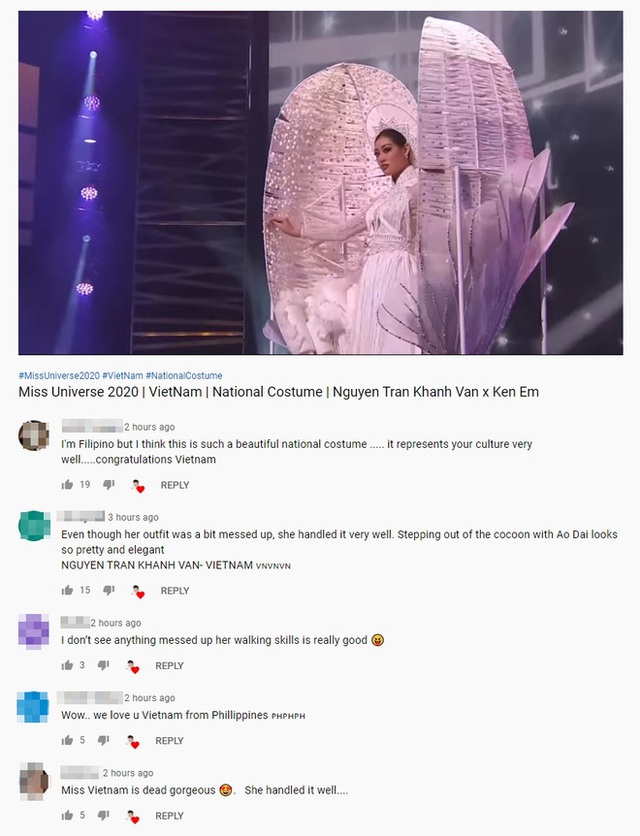Viewport: 640px width, 836px height.
Task: Reply to the 'Miss Vietnam is dead gorgeous' comment
Action: click(169, 816)
